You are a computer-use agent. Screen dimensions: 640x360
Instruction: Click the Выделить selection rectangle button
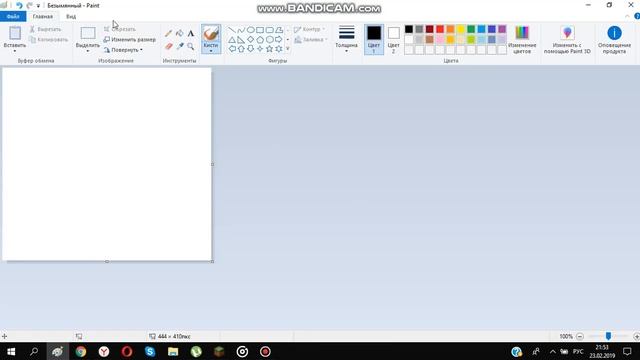pyautogui.click(x=88, y=33)
